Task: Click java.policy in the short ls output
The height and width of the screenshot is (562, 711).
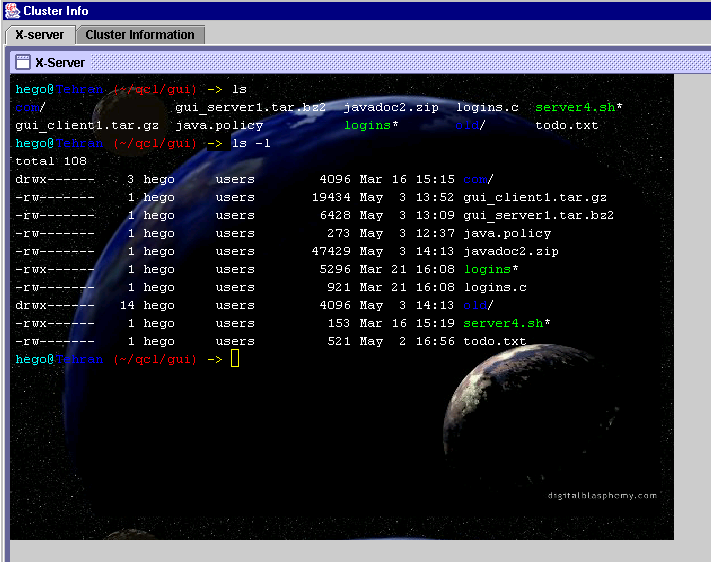Action: coord(219,126)
